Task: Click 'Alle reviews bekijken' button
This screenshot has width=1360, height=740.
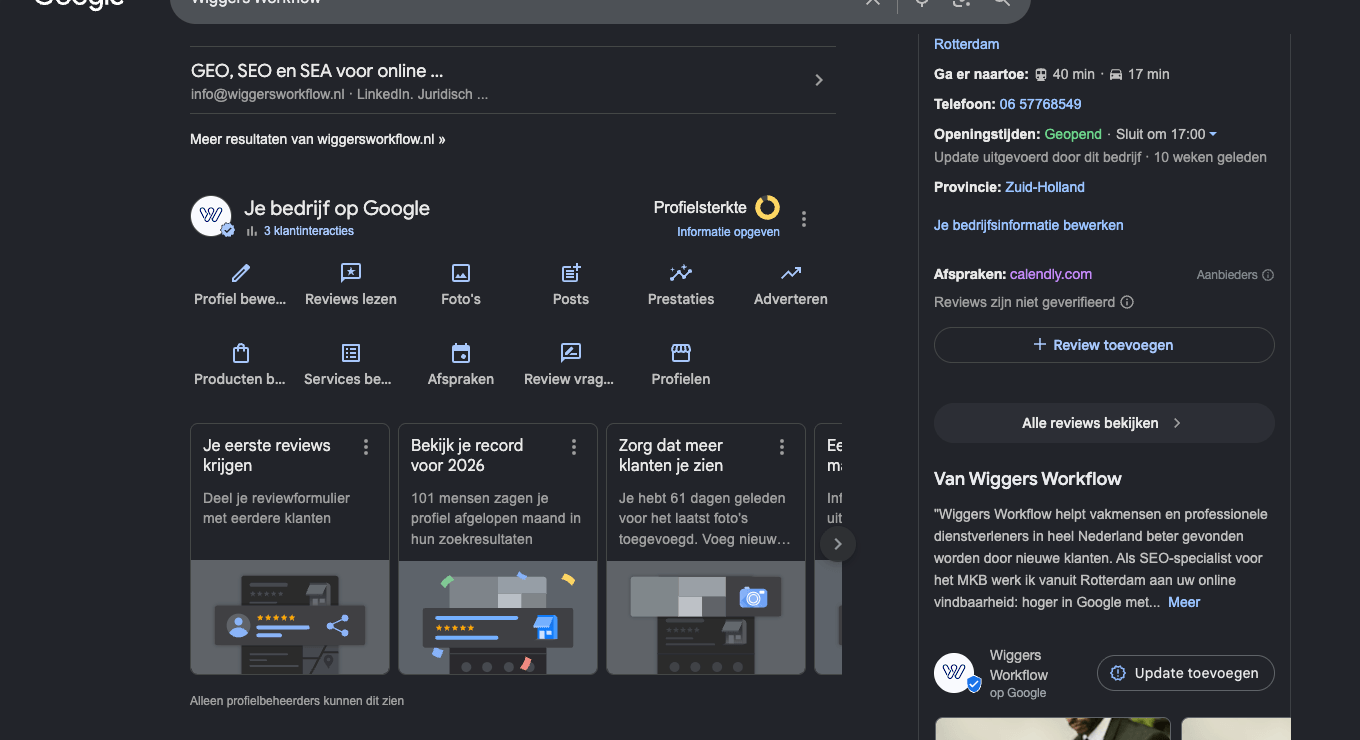Action: tap(1104, 423)
